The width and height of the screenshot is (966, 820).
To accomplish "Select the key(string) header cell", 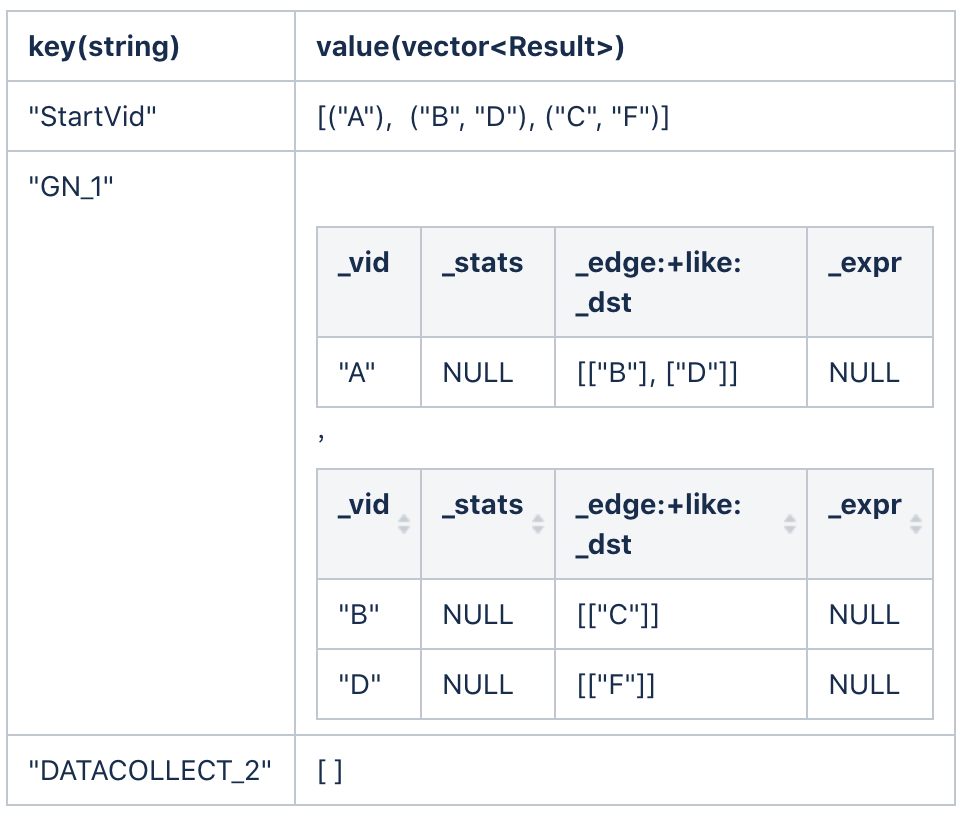I will point(151,46).
